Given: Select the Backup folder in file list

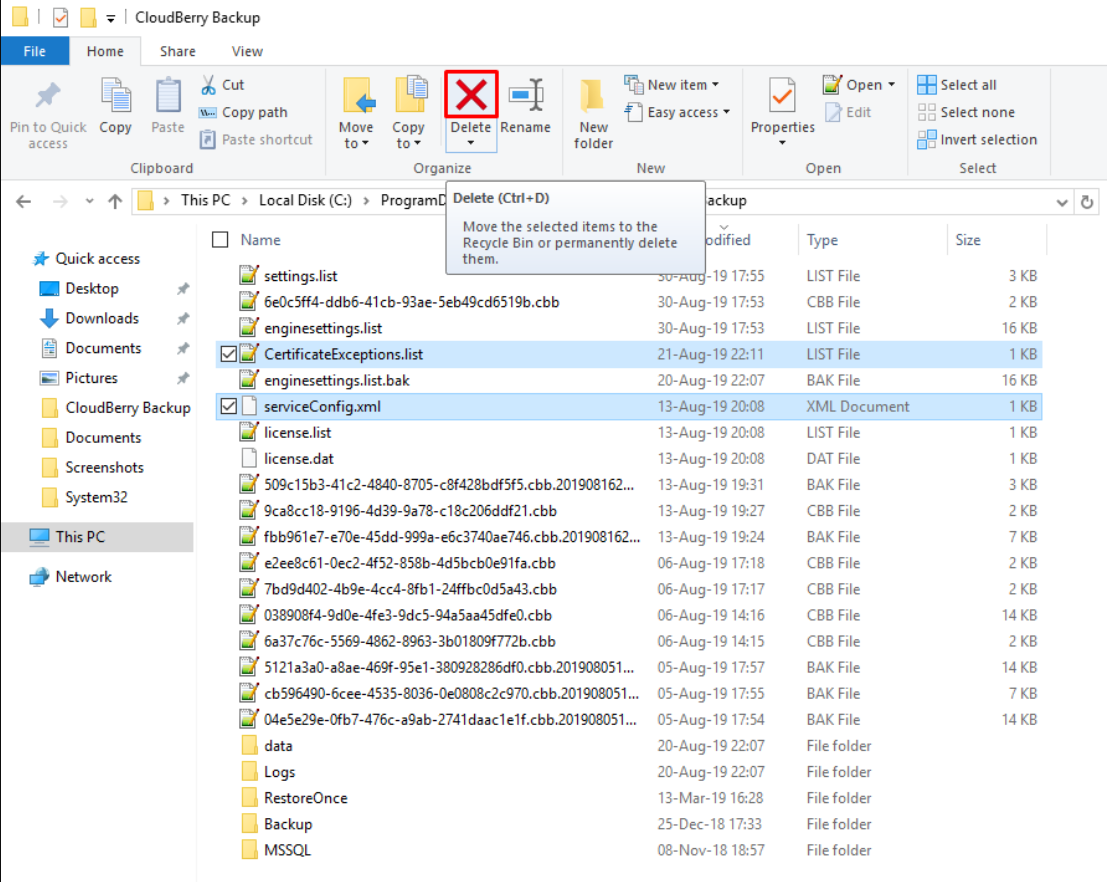Looking at the screenshot, I should click(288, 825).
